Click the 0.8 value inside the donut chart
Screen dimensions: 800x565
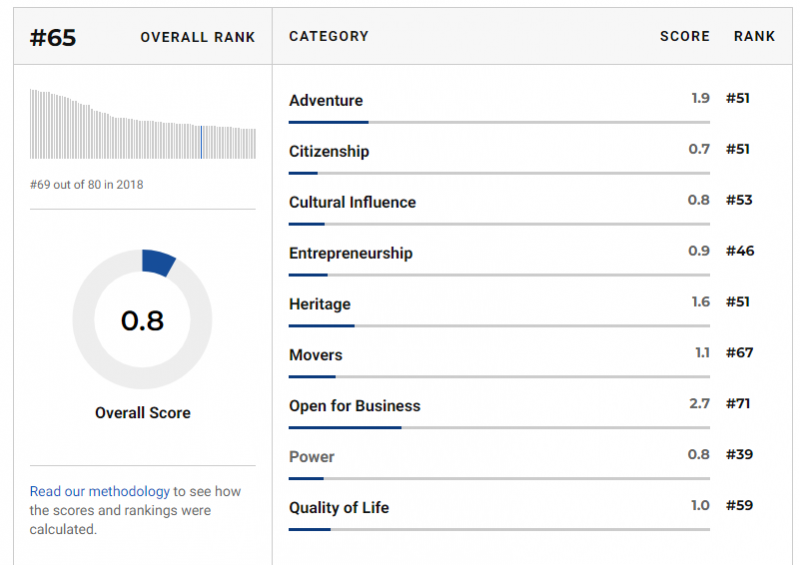pyautogui.click(x=142, y=320)
